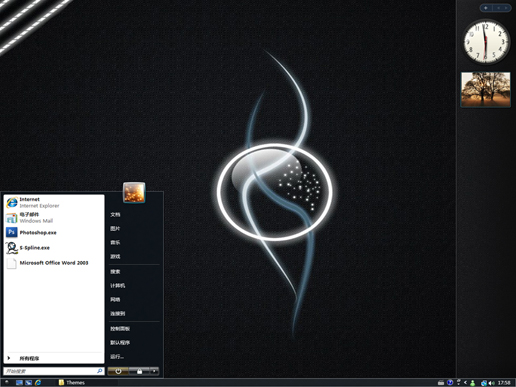This screenshot has width=516, height=387.
Task: Click the network connection tray icon
Action: tap(484, 383)
